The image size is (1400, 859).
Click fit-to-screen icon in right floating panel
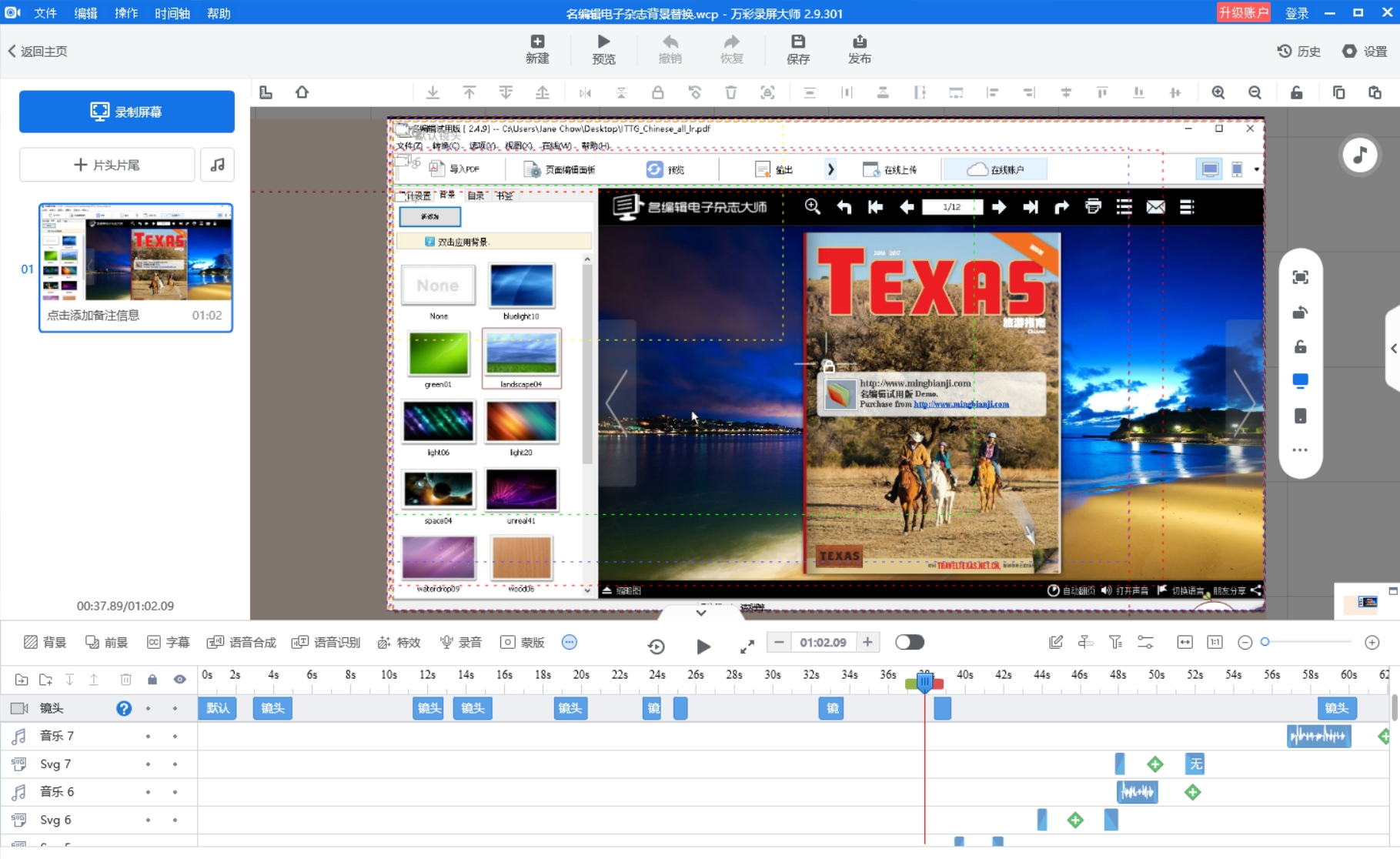[x=1300, y=277]
